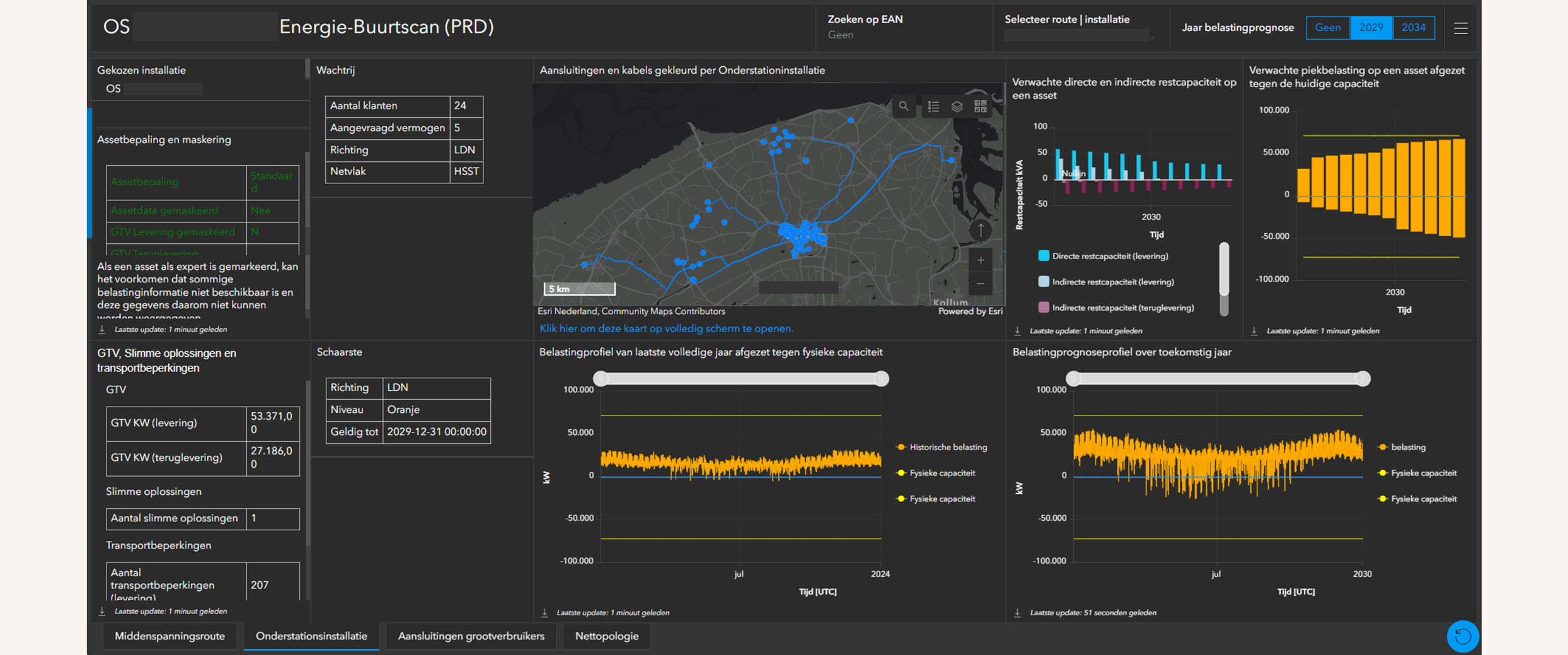Reset map orientation with compass arrow
The height and width of the screenshot is (655, 1568).
click(980, 231)
